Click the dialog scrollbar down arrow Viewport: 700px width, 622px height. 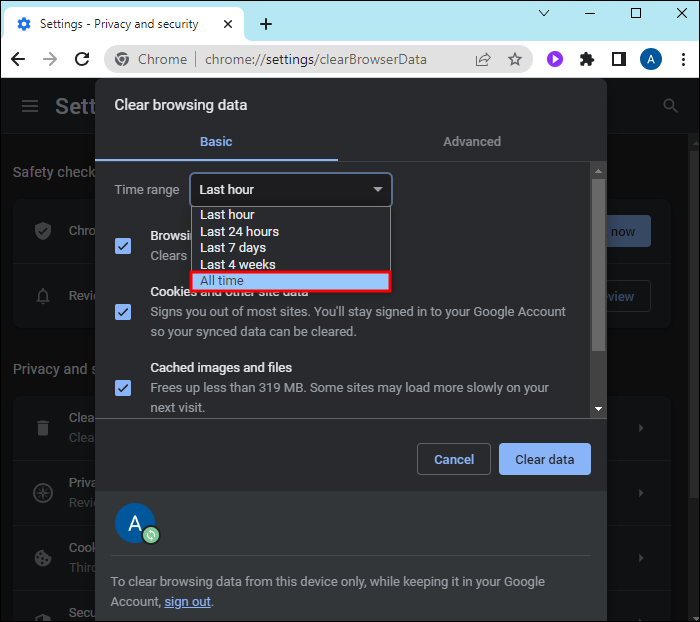(x=599, y=408)
